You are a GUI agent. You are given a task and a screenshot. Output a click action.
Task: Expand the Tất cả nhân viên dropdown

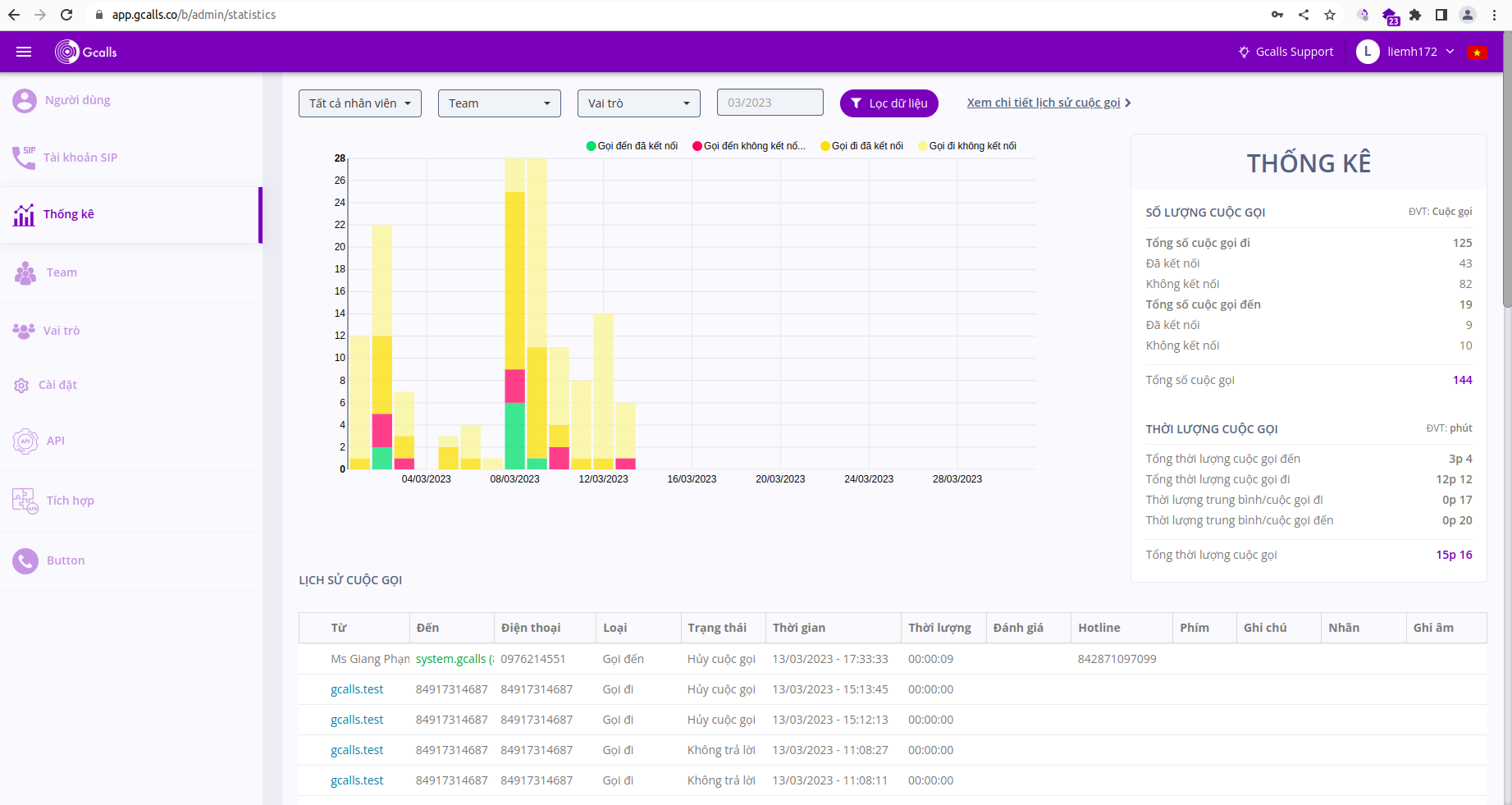pyautogui.click(x=360, y=103)
